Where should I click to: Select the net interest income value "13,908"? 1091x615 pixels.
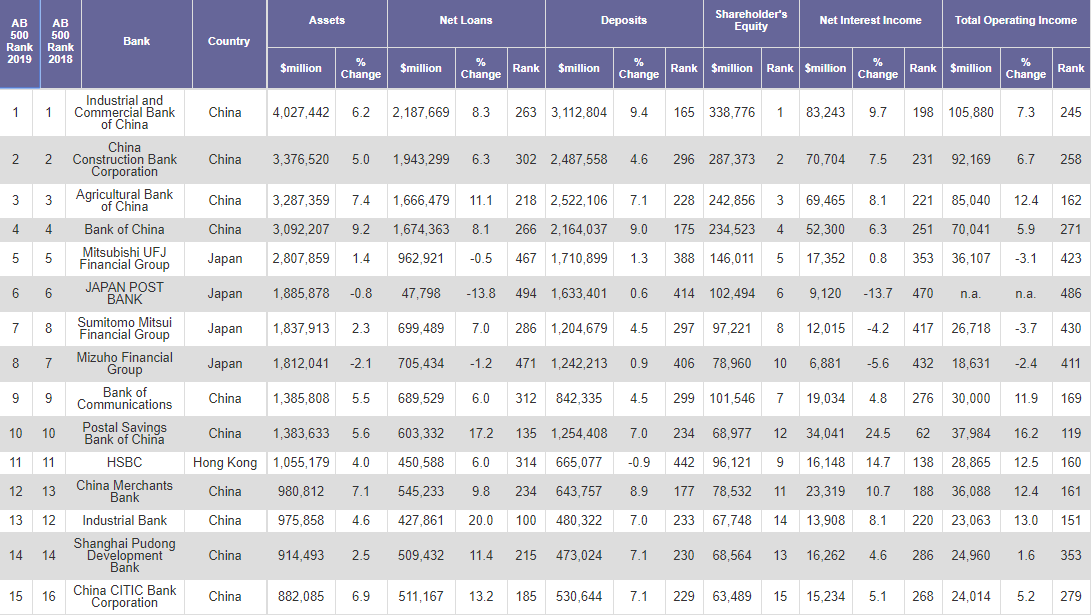point(825,520)
